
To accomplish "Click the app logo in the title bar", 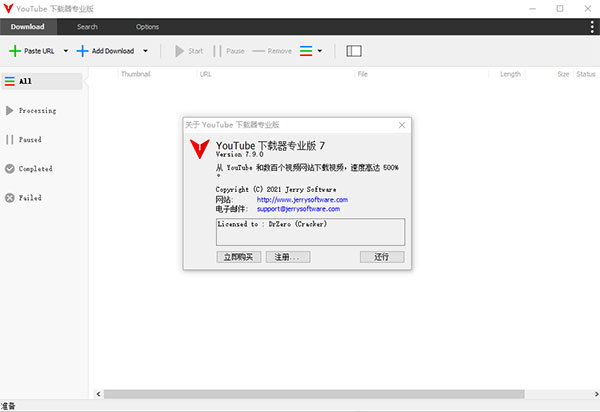I will [x=8, y=8].
